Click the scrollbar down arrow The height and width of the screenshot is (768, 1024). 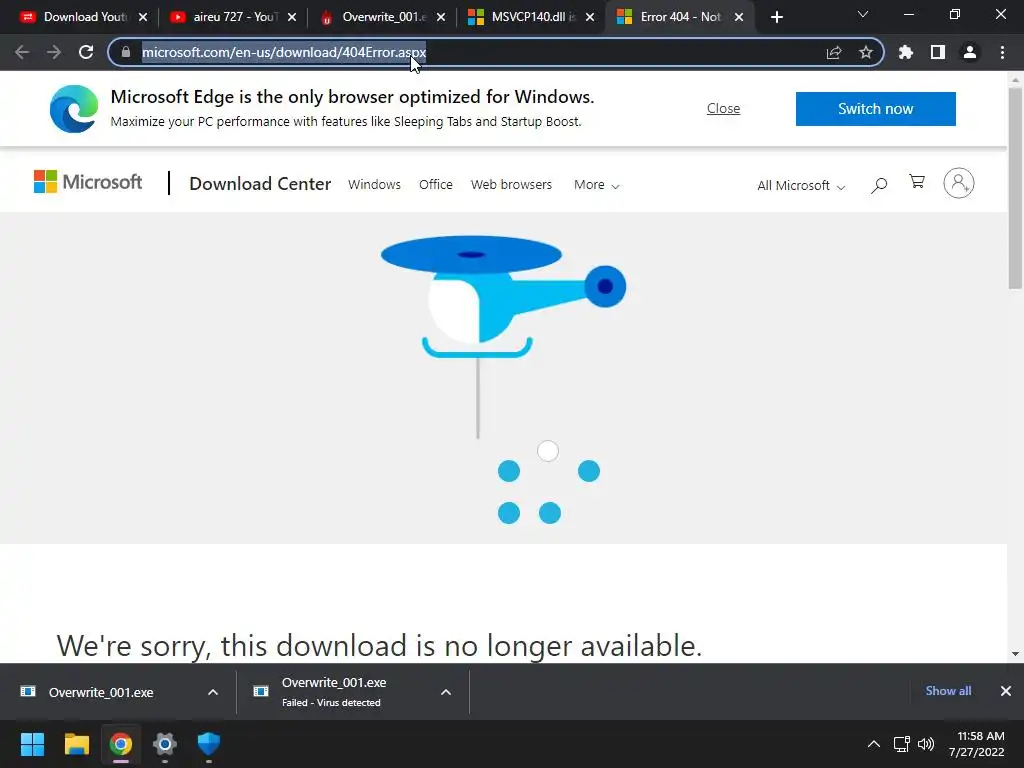[1015, 654]
